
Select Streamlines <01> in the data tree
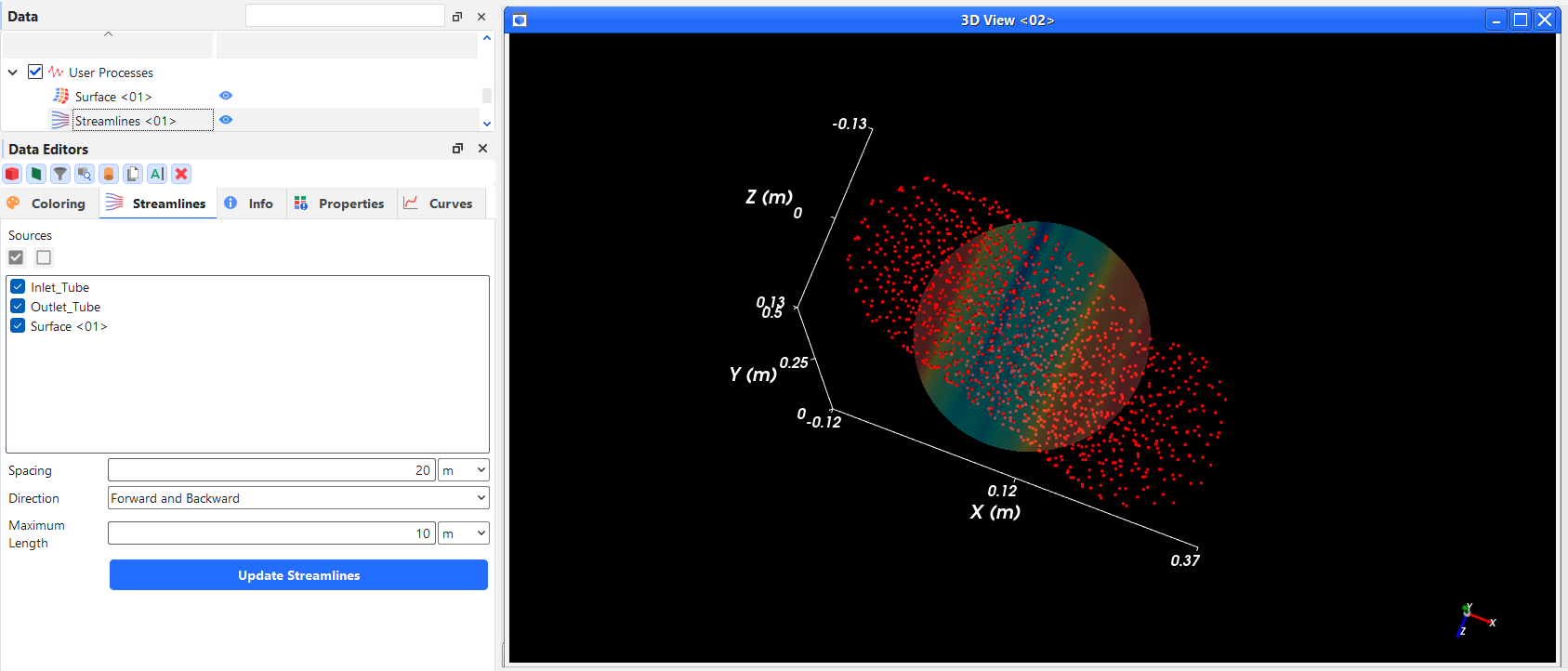pos(125,121)
